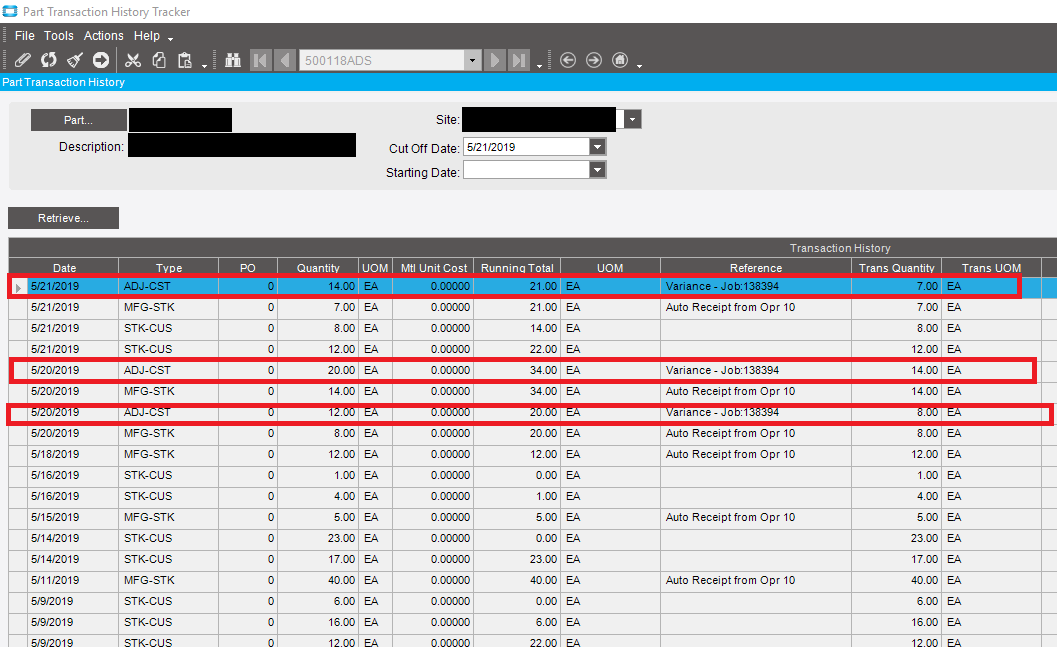Click the Back arrow circle icon
Viewport: 1057px width, 647px height.
[x=568, y=60]
